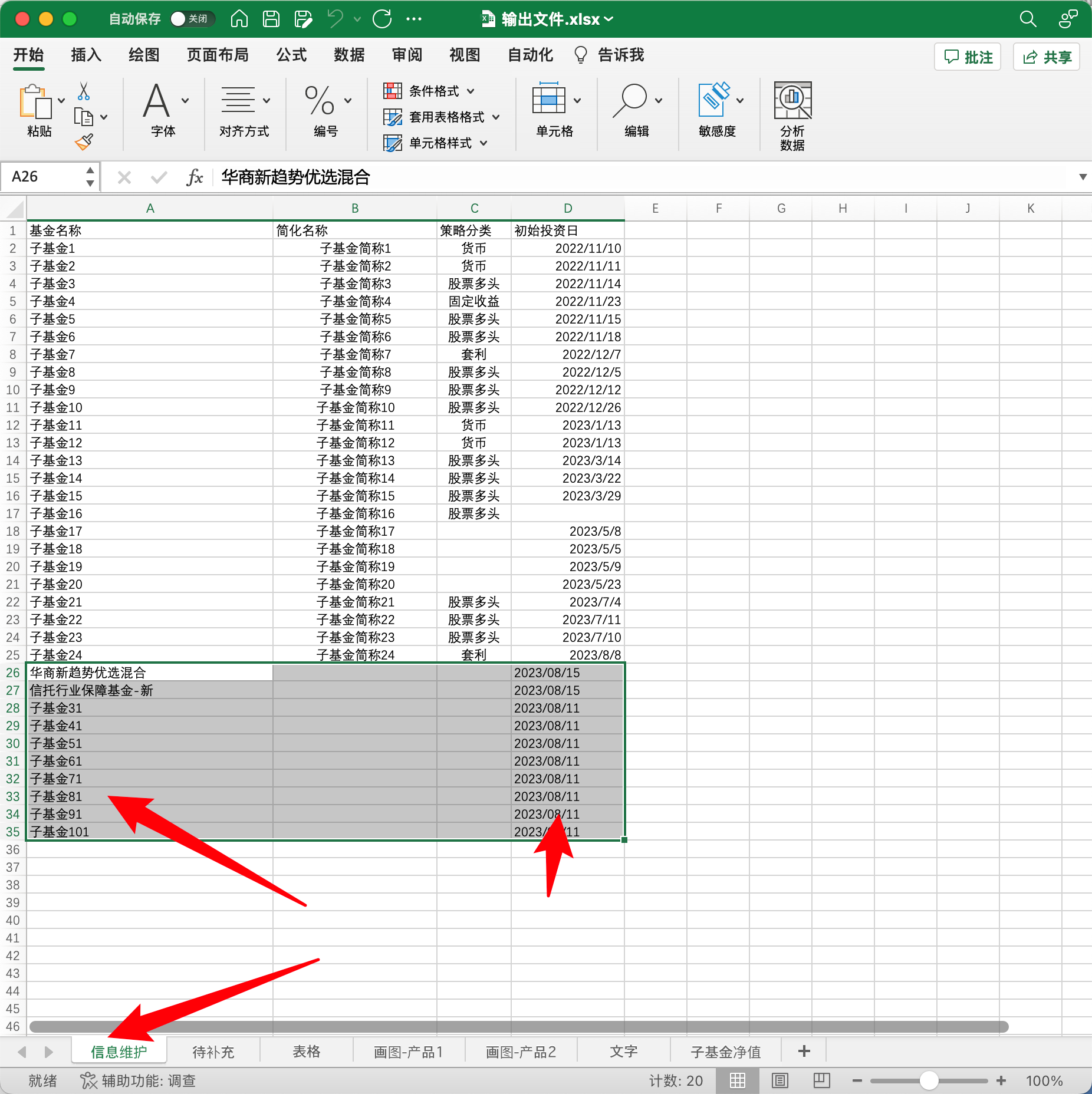Open the 插入 ribbon tab
The height and width of the screenshot is (1094, 1092).
pos(86,55)
